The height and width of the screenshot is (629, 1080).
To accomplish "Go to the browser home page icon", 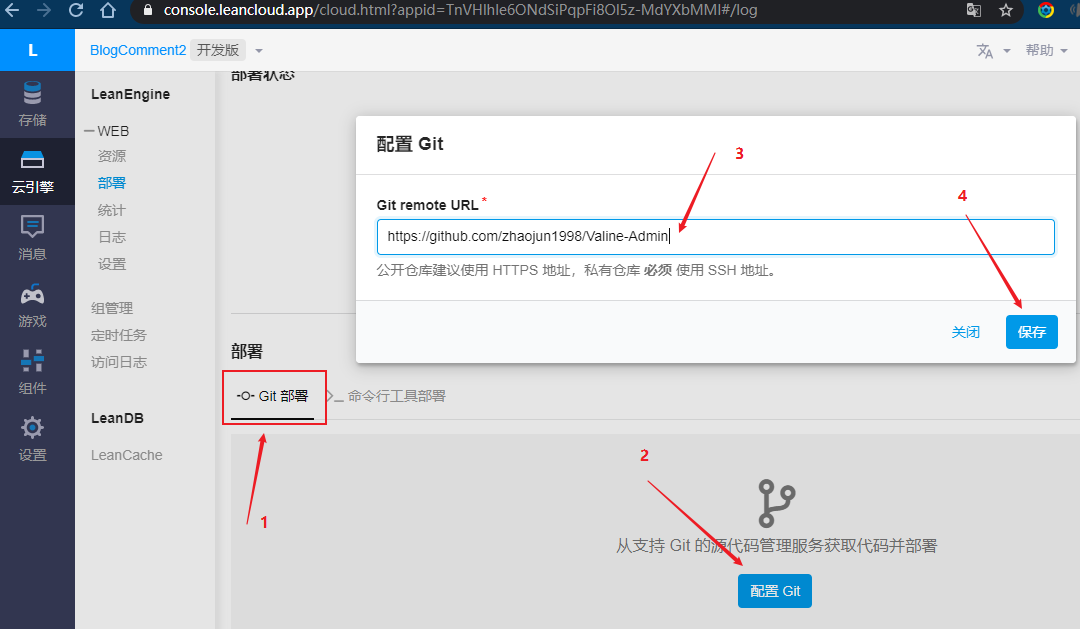I will [107, 10].
